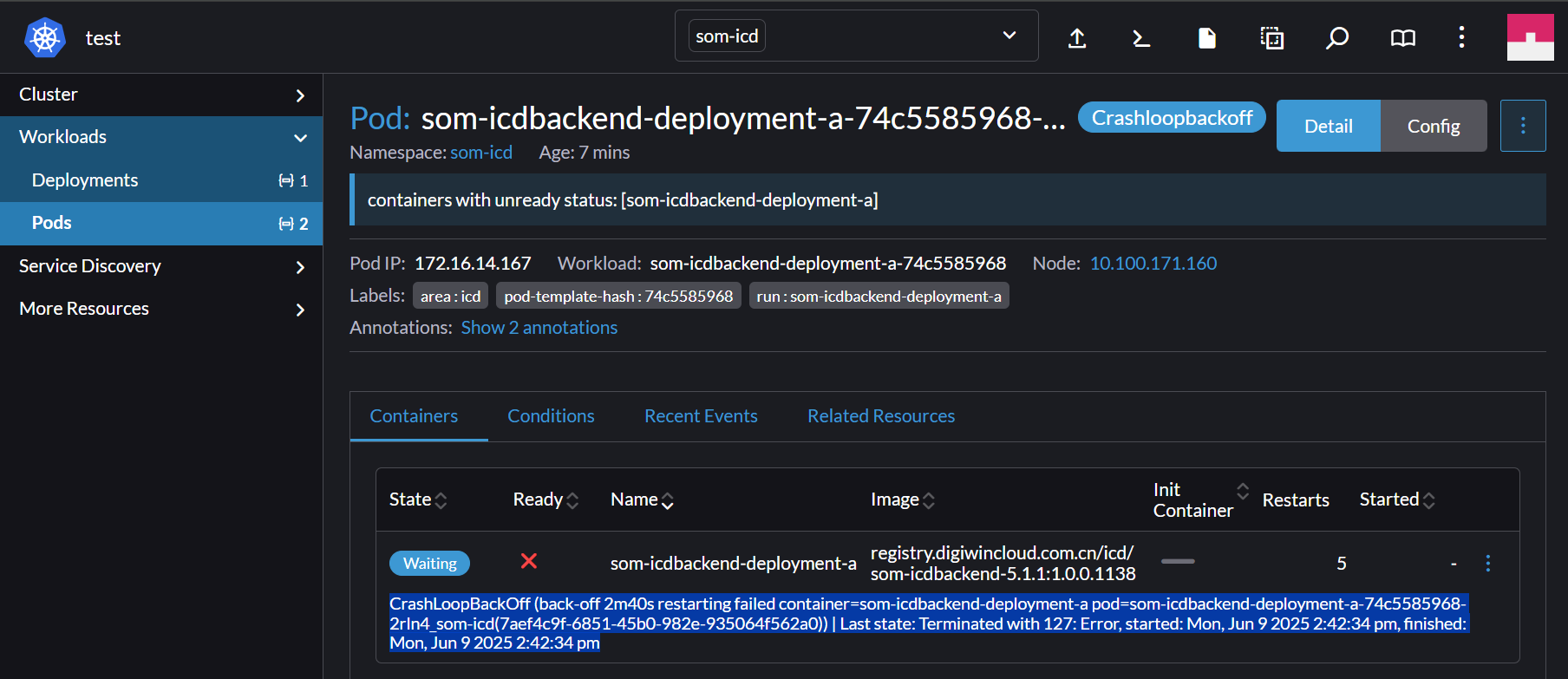
Task: Click container name som-icdbackend-deployment-a in table
Action: click(734, 564)
